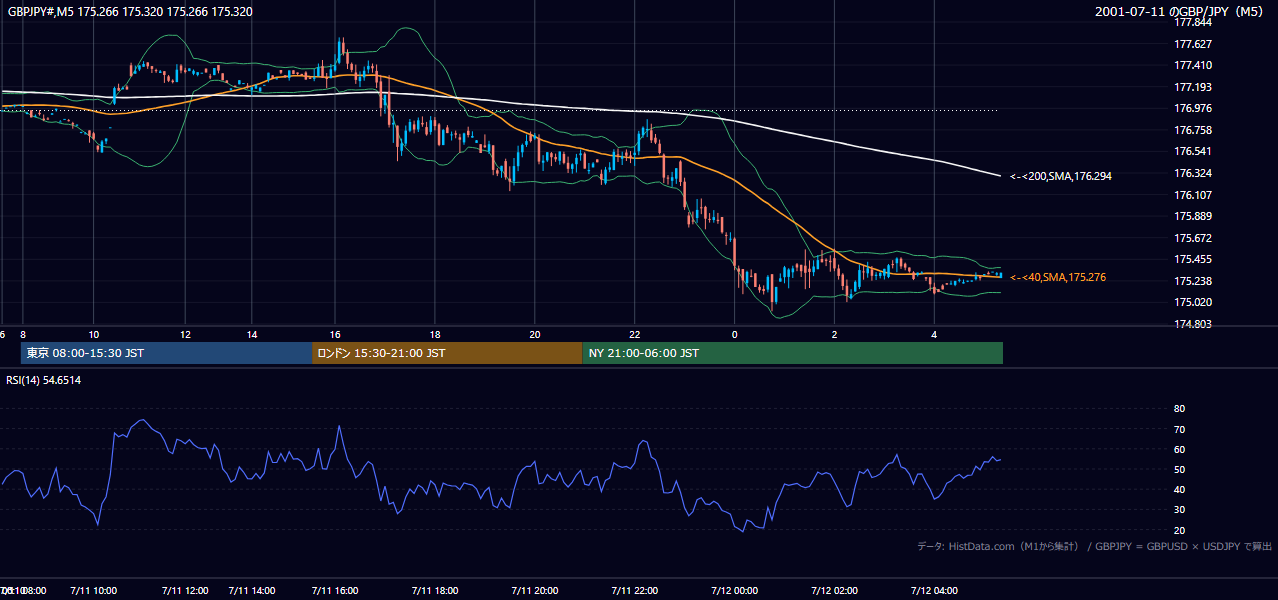Click the 7/11 20:00 bottom time label

(x=534, y=591)
